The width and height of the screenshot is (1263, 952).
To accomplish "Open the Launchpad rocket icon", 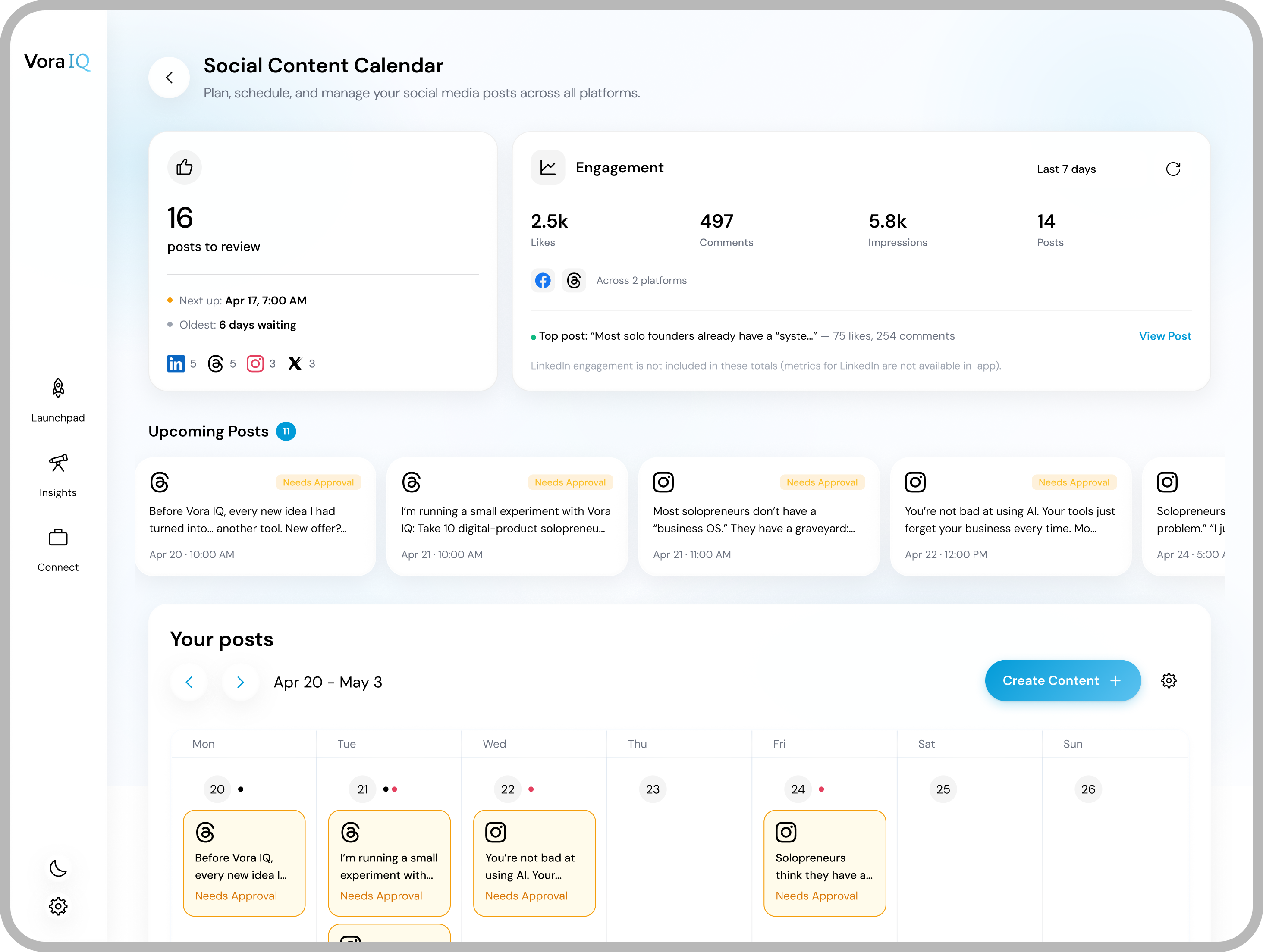I will point(58,388).
